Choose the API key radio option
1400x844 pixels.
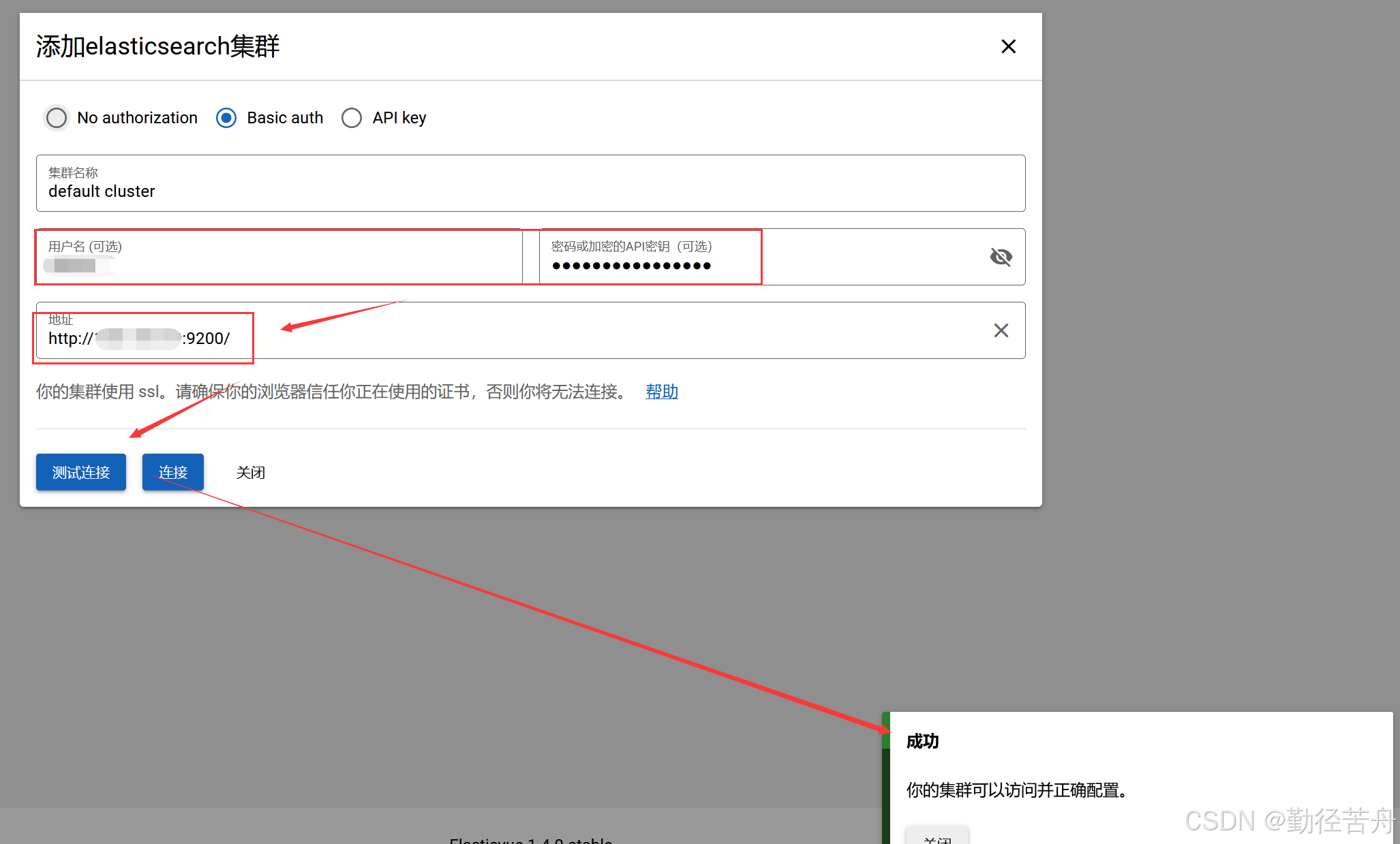(352, 118)
